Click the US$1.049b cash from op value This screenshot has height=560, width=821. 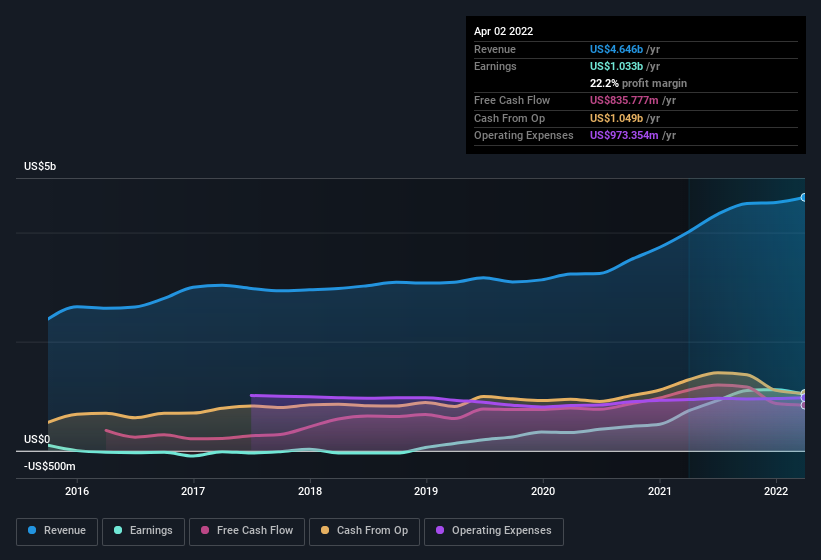point(616,118)
